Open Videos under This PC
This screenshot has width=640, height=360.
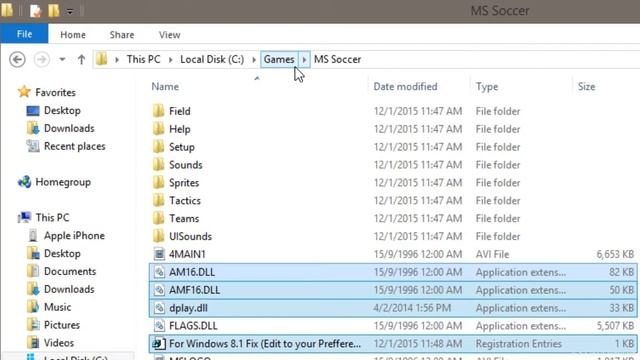(59, 343)
